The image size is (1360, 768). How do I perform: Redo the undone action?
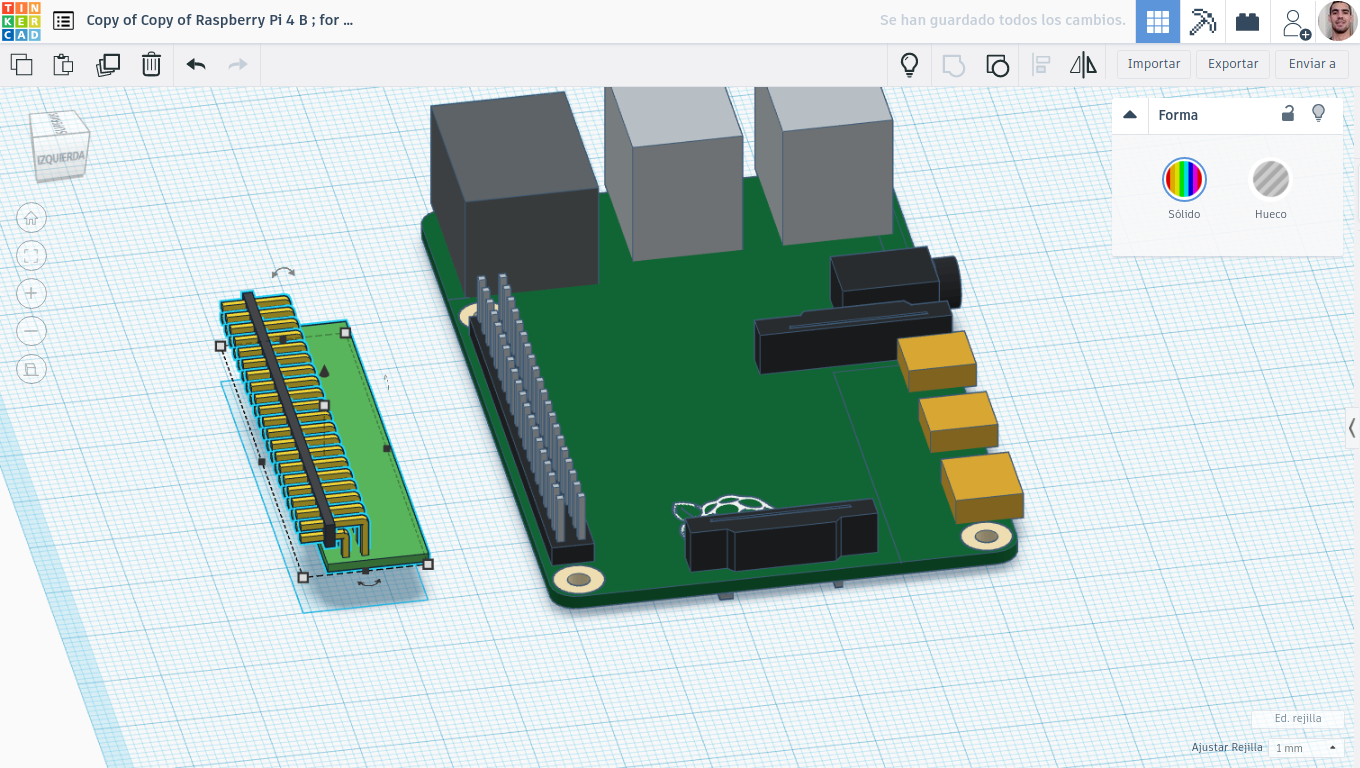pyautogui.click(x=238, y=65)
